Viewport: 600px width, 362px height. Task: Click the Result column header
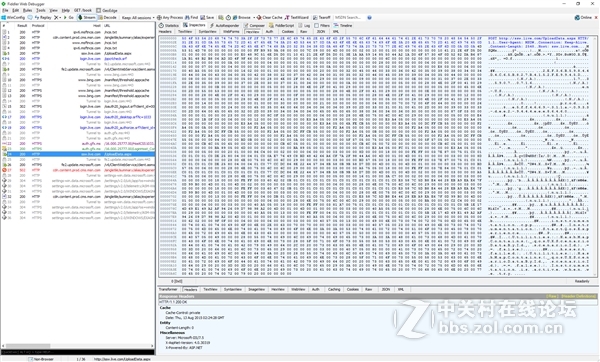(22, 26)
